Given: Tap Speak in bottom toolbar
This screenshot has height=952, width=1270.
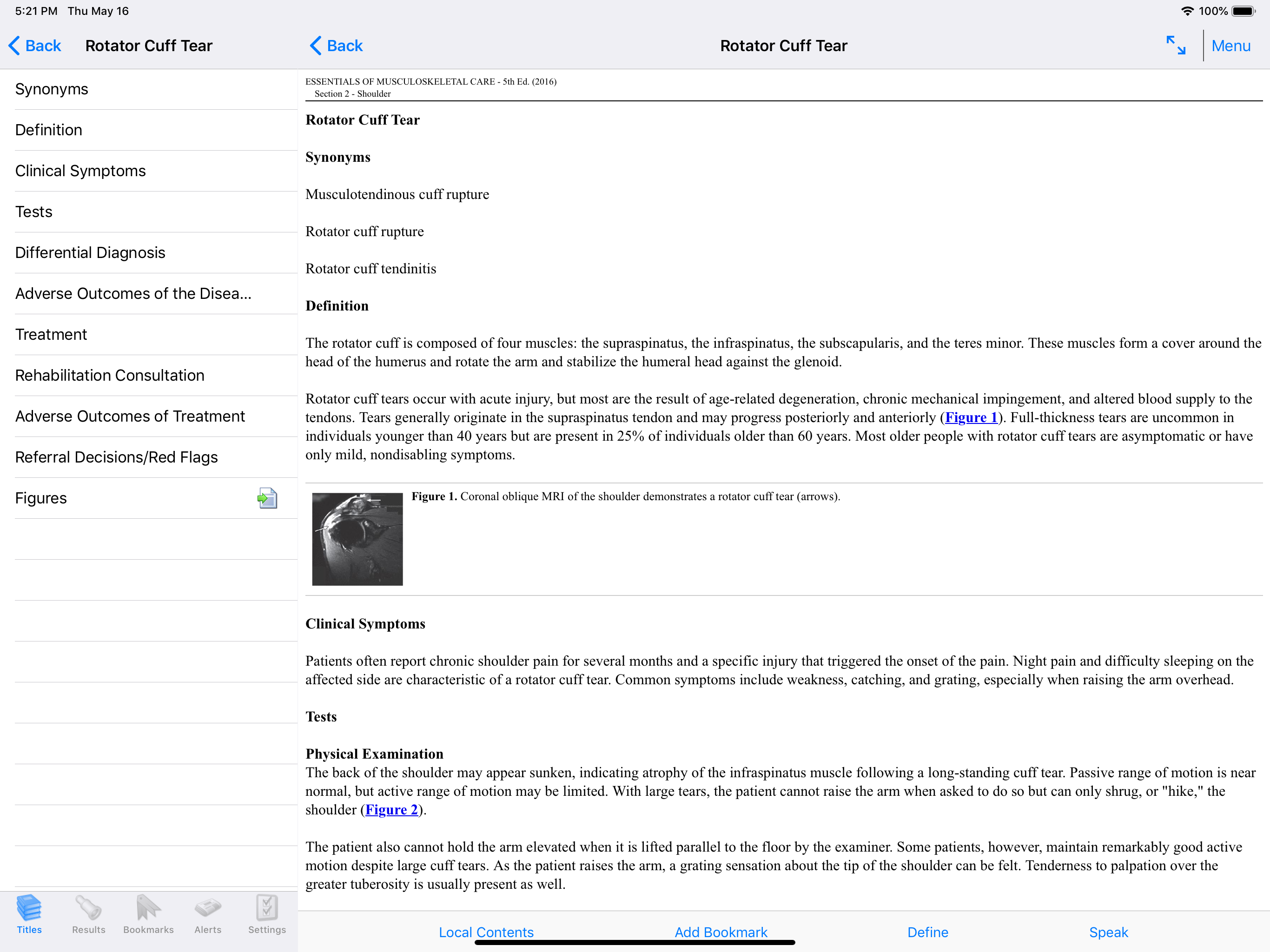Looking at the screenshot, I should 1108,932.
